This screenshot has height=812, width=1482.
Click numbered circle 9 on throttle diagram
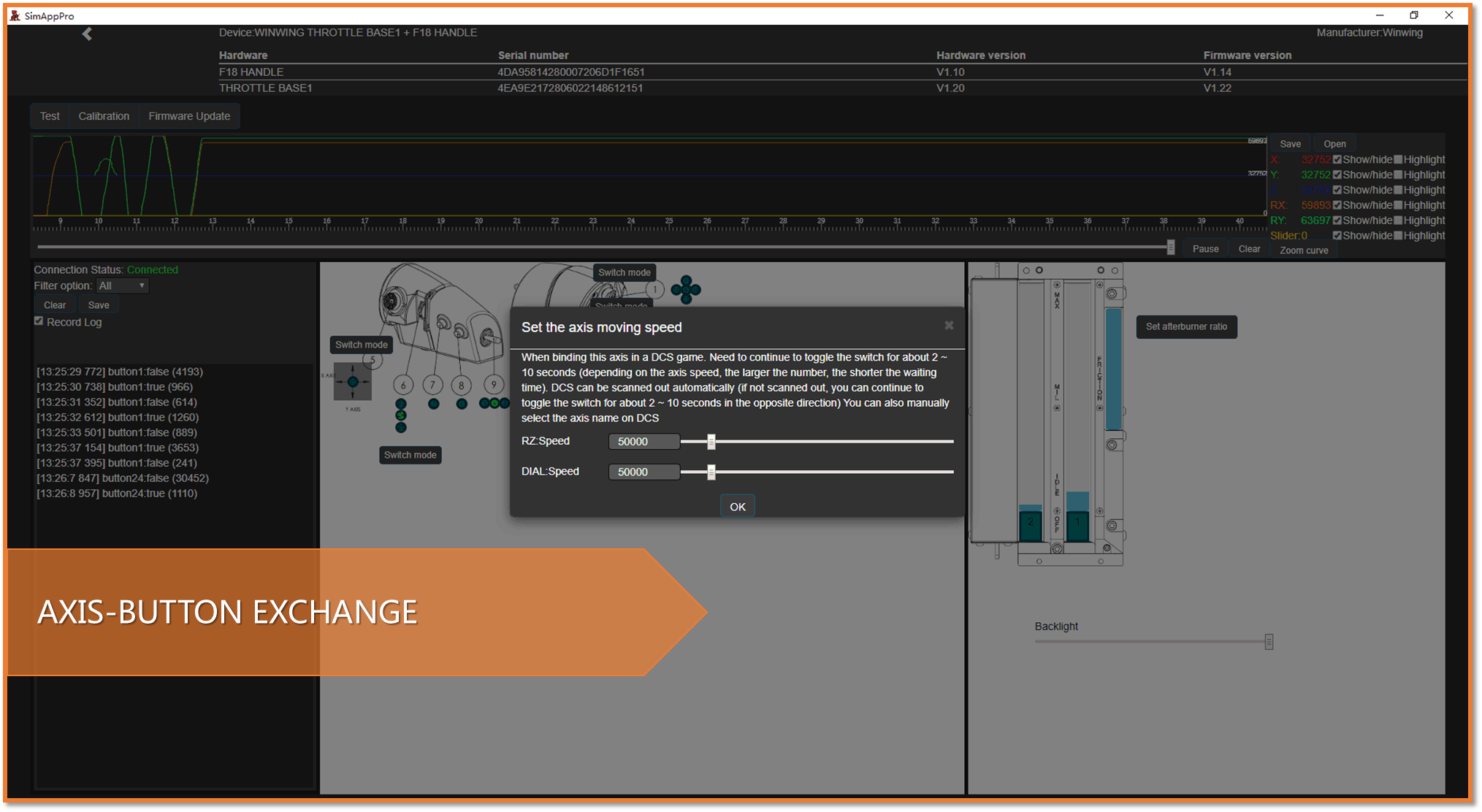[494, 384]
